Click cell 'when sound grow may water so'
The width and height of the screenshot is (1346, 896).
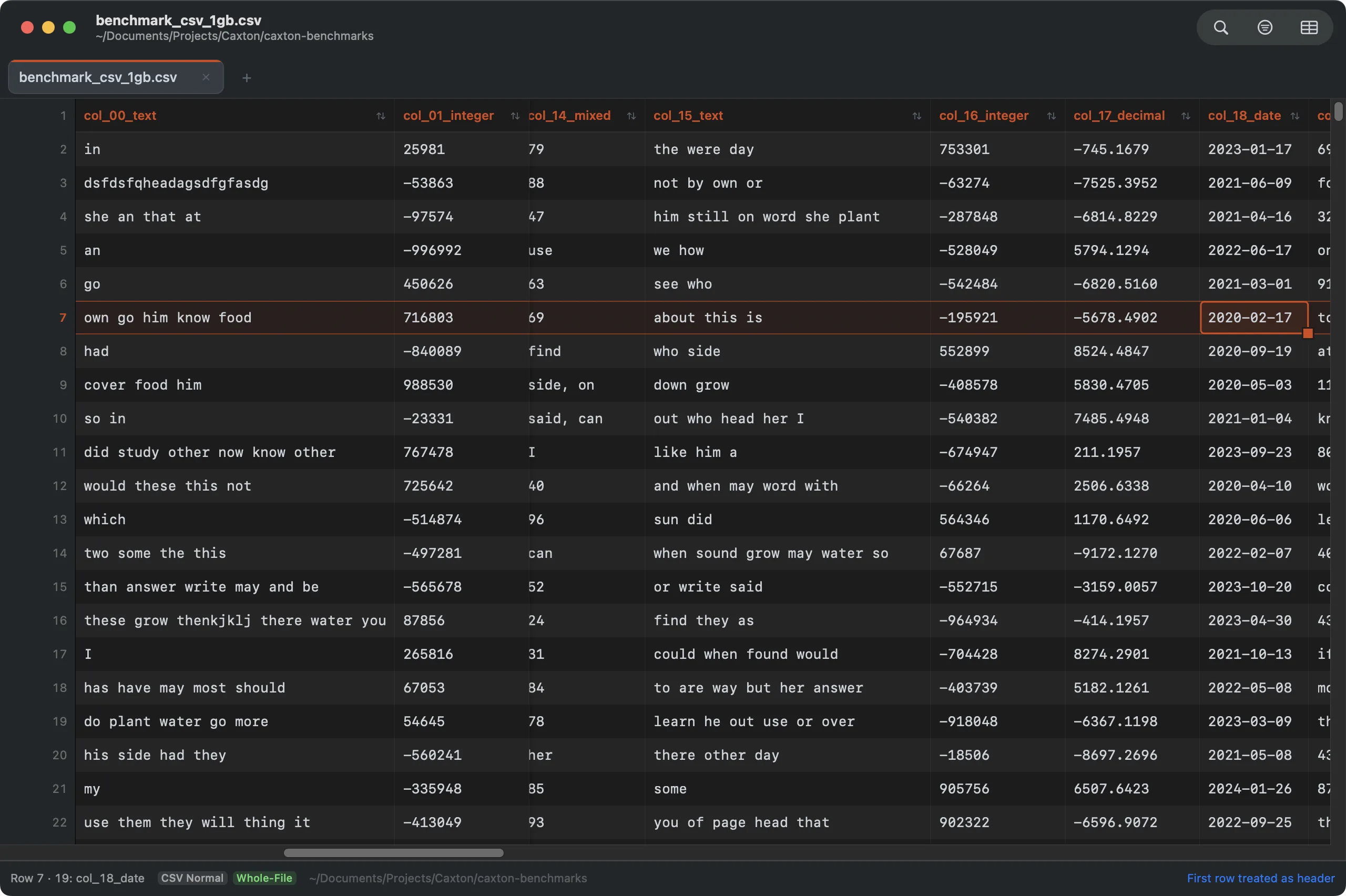pyautogui.click(x=788, y=553)
